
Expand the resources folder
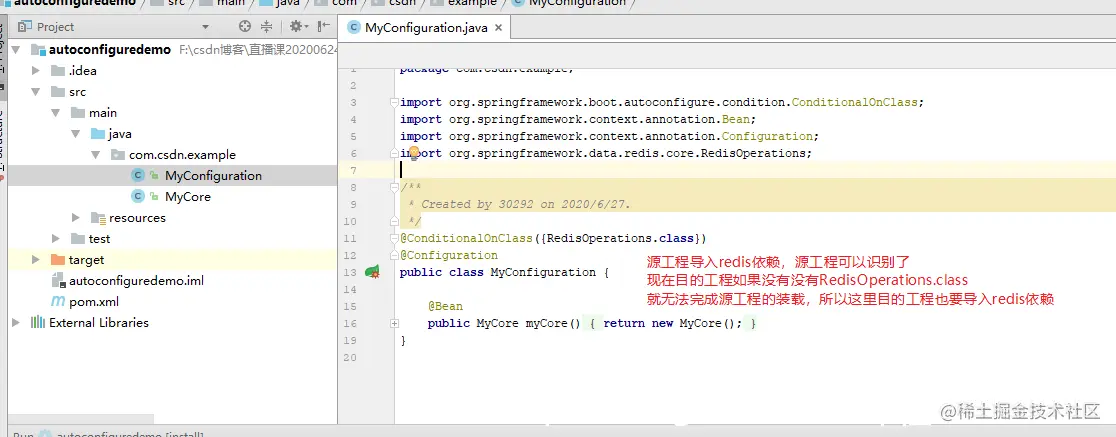pyautogui.click(x=75, y=218)
